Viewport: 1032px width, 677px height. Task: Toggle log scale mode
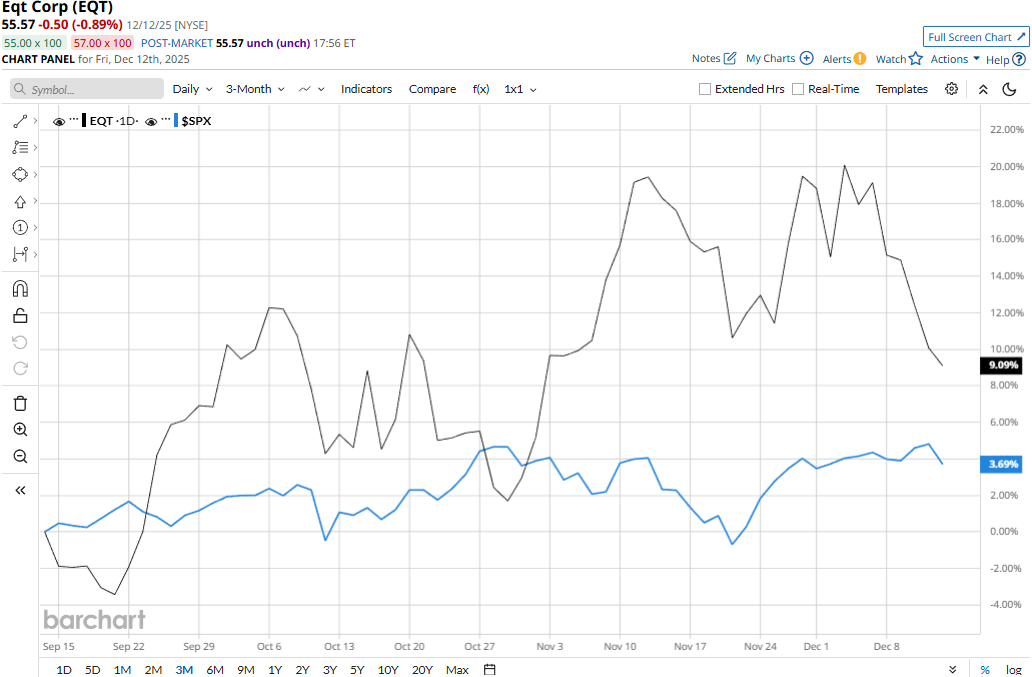(x=1014, y=670)
